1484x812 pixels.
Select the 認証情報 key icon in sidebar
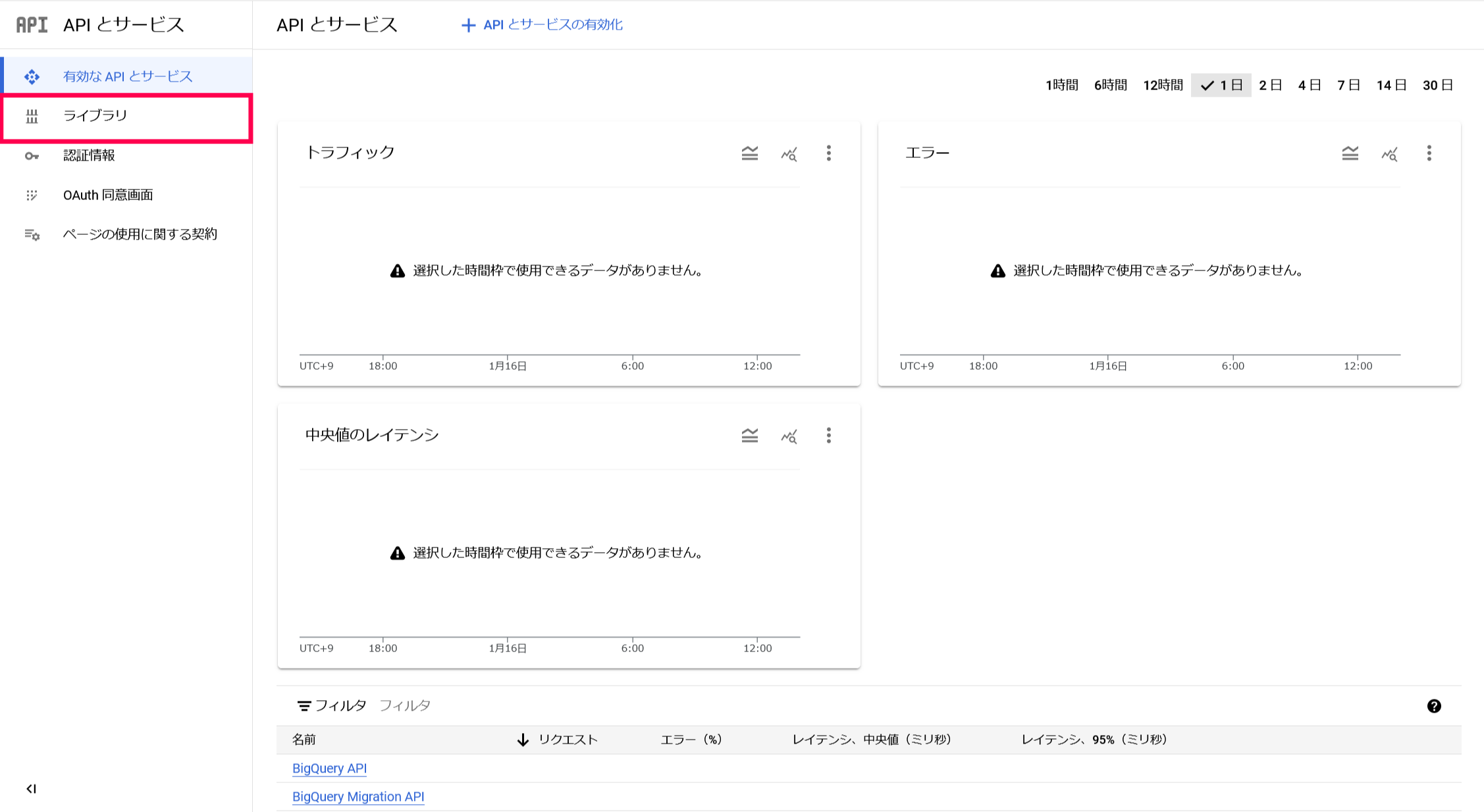[x=32, y=155]
